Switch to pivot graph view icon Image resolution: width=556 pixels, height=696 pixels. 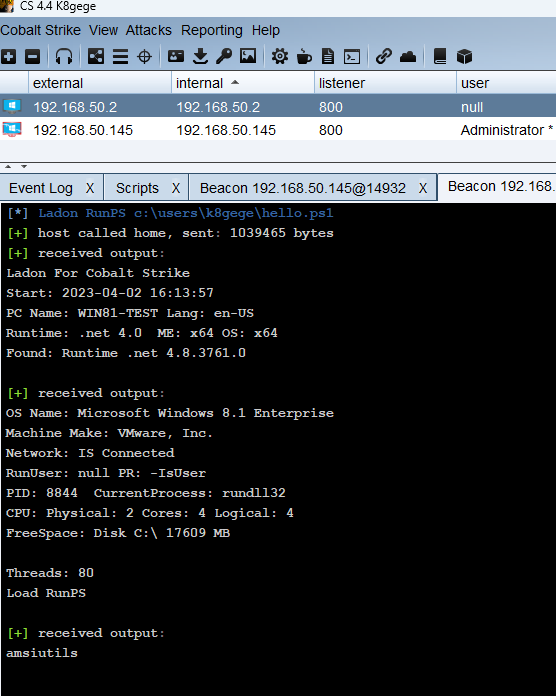pyautogui.click(x=96, y=56)
